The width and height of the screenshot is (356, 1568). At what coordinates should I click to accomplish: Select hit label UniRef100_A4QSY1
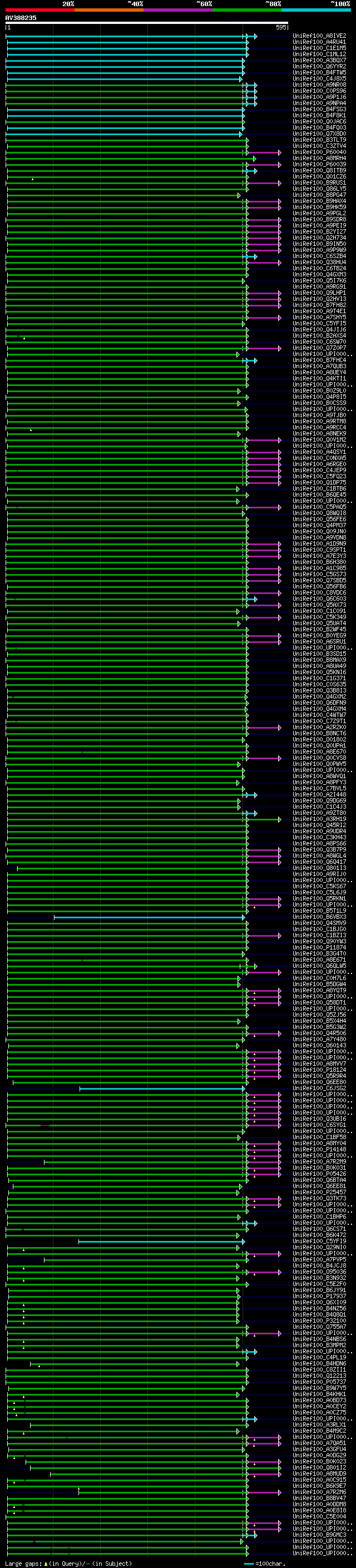[319, 452]
